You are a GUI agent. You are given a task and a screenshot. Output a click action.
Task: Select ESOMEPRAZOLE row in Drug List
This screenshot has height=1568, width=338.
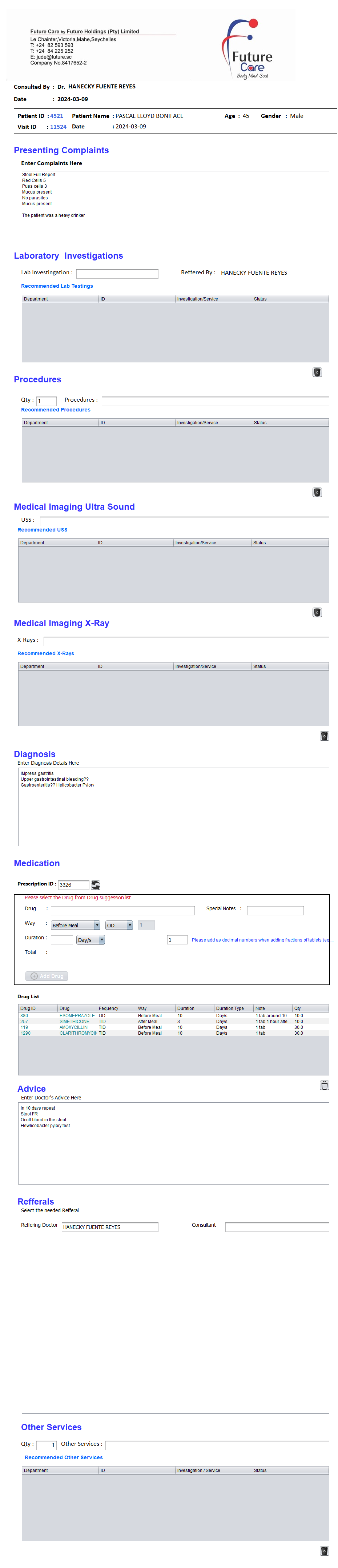coord(77,1015)
